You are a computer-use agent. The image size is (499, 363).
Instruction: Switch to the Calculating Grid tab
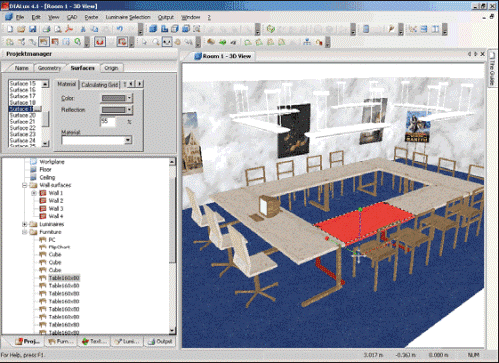click(x=100, y=85)
